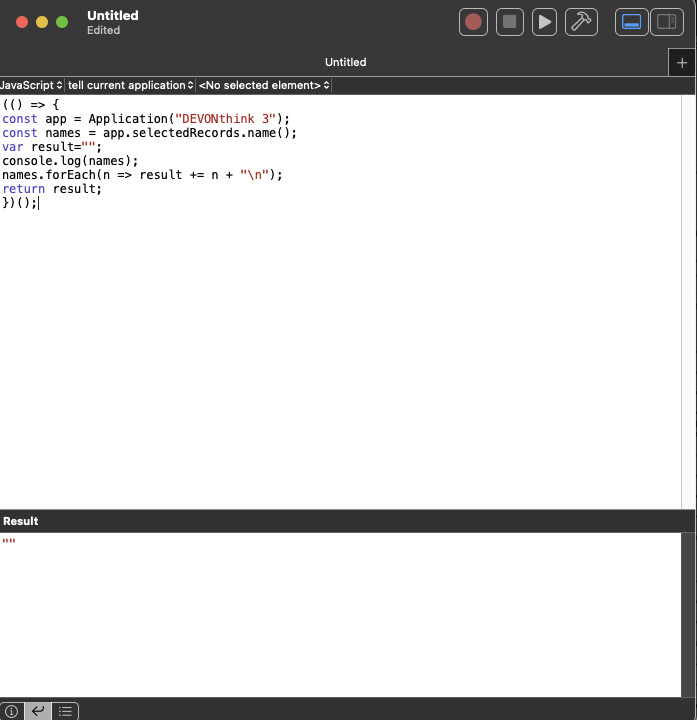Image resolution: width=697 pixels, height=720 pixels.
Task: Click the Result pane header
Action: pos(21,521)
